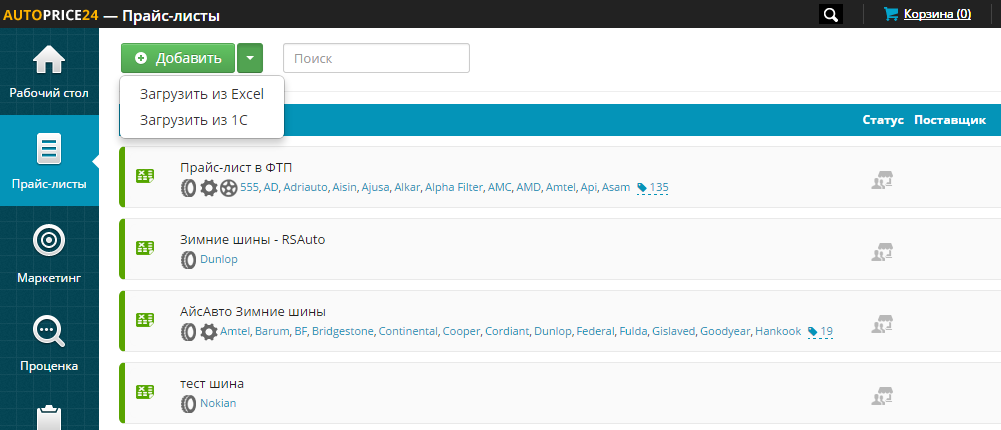Click tire icon in АйсАвто Зимние шины row

point(188,332)
